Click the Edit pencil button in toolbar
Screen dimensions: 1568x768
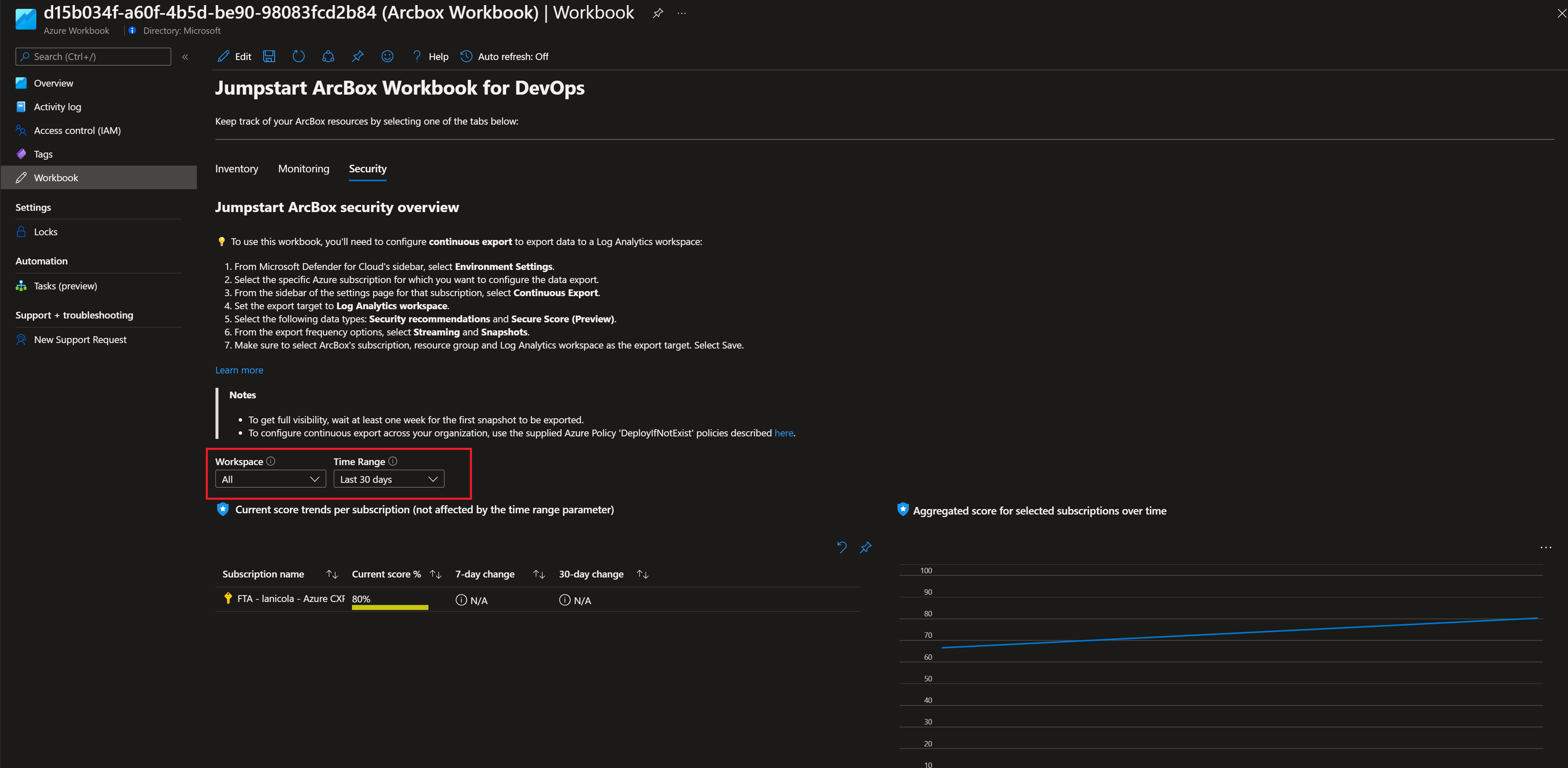(x=235, y=57)
